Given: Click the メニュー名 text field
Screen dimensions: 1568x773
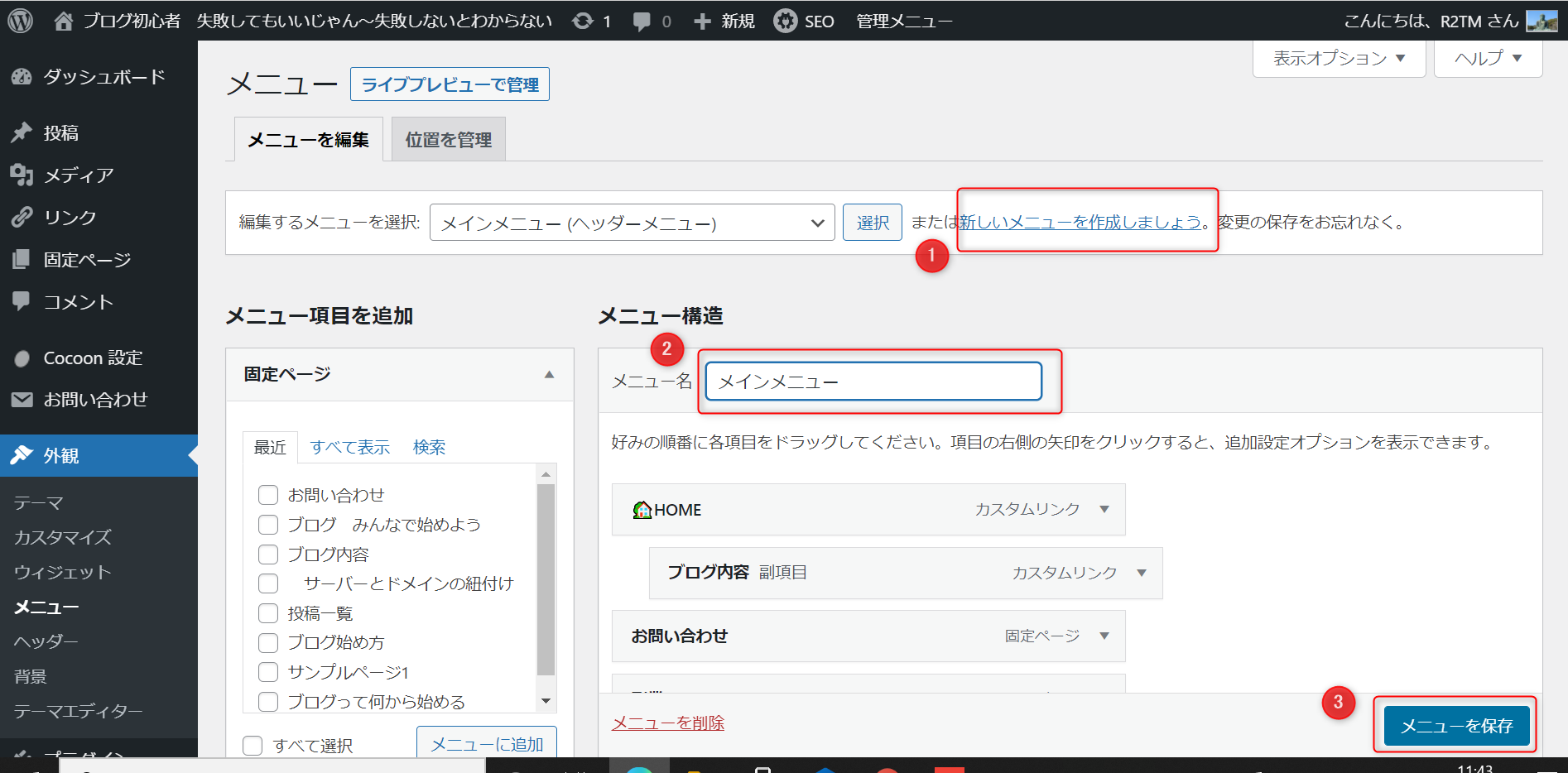Looking at the screenshot, I should 873,382.
